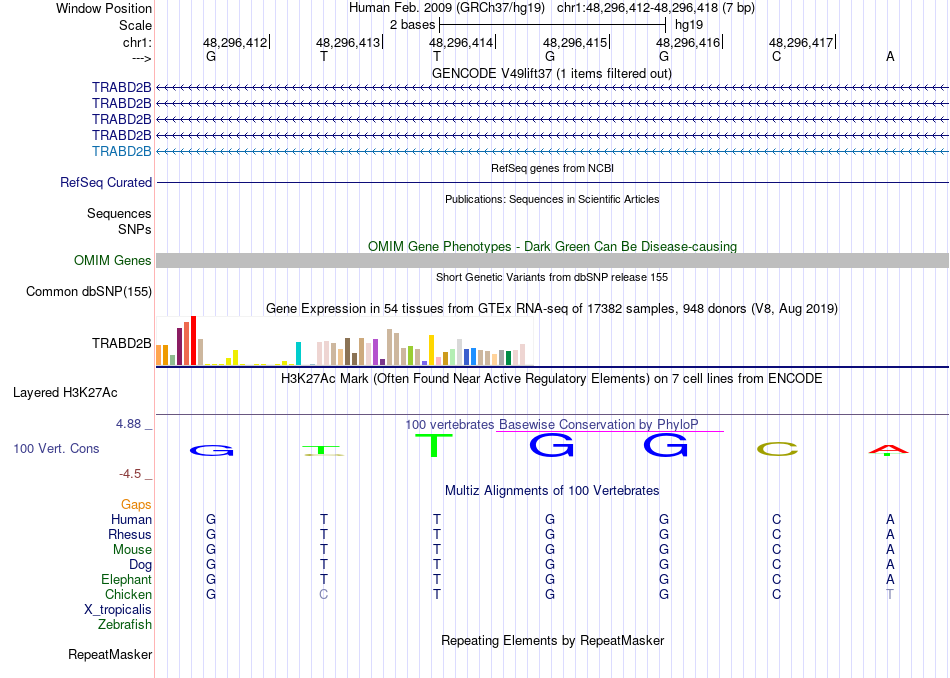Click the small T logo letter under 48,296,413
This screenshot has height=678, width=950.
[323, 450]
